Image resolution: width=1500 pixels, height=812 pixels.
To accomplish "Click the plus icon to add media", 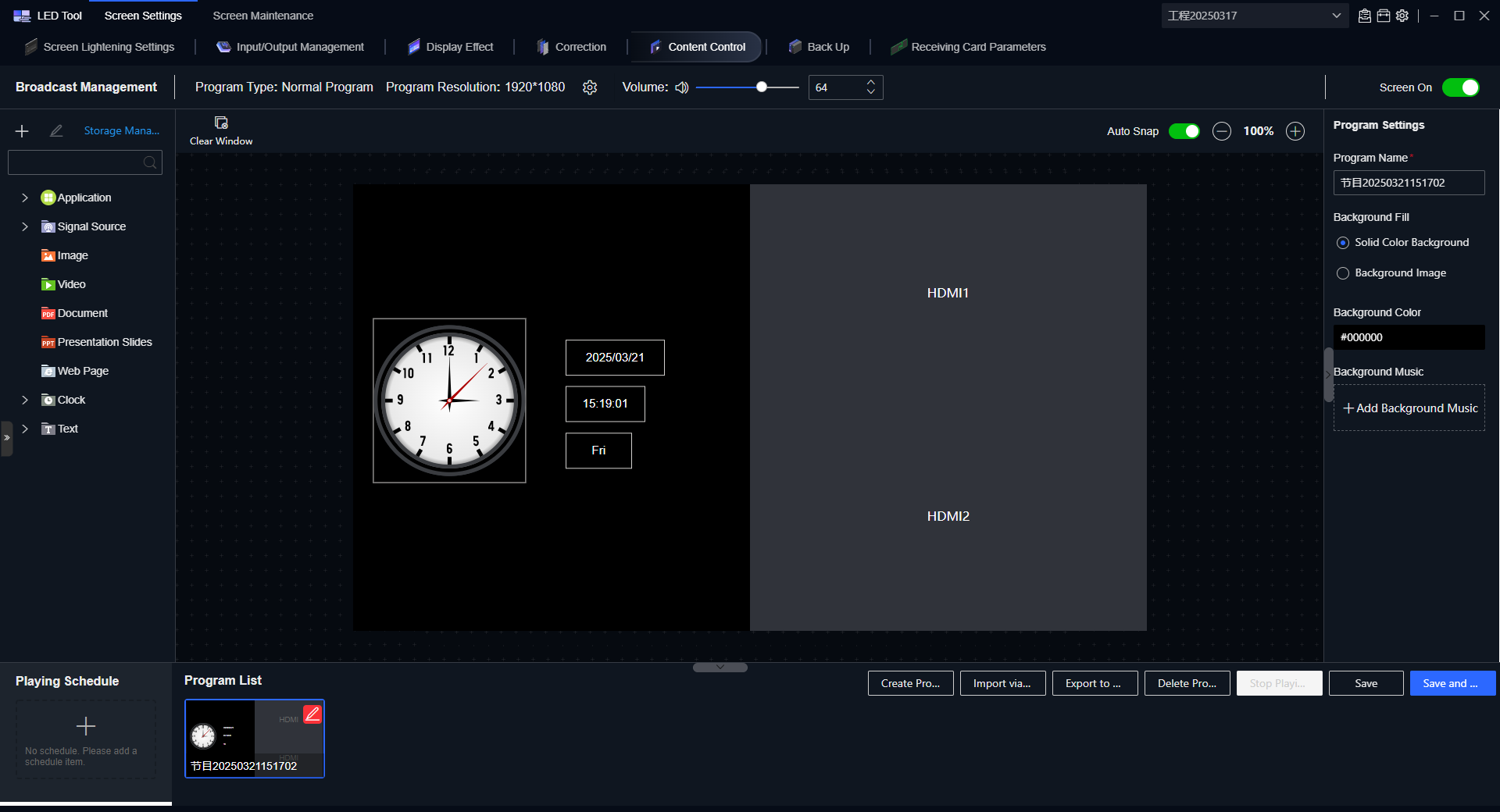I will (x=22, y=131).
